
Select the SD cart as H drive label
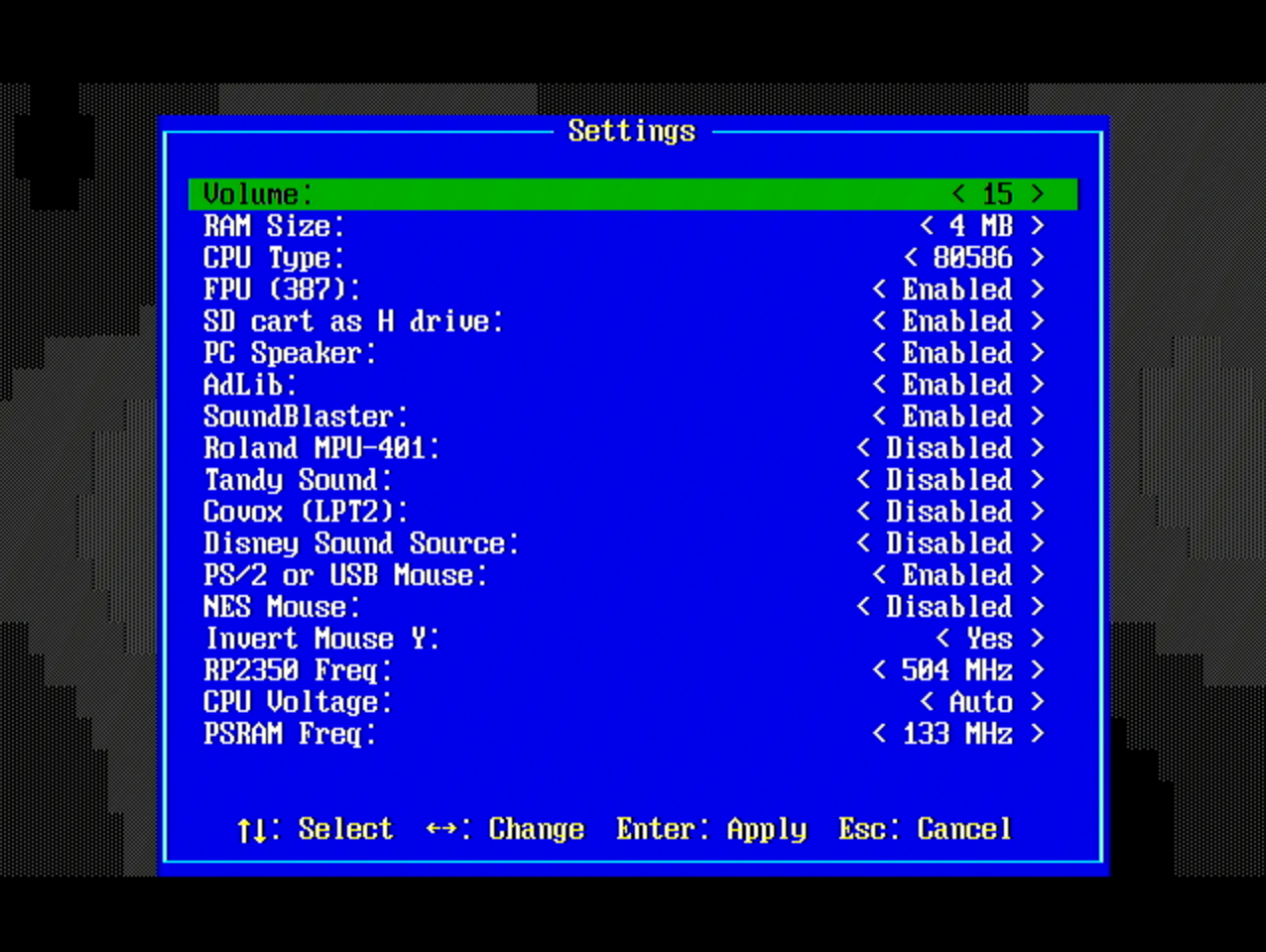coord(353,321)
